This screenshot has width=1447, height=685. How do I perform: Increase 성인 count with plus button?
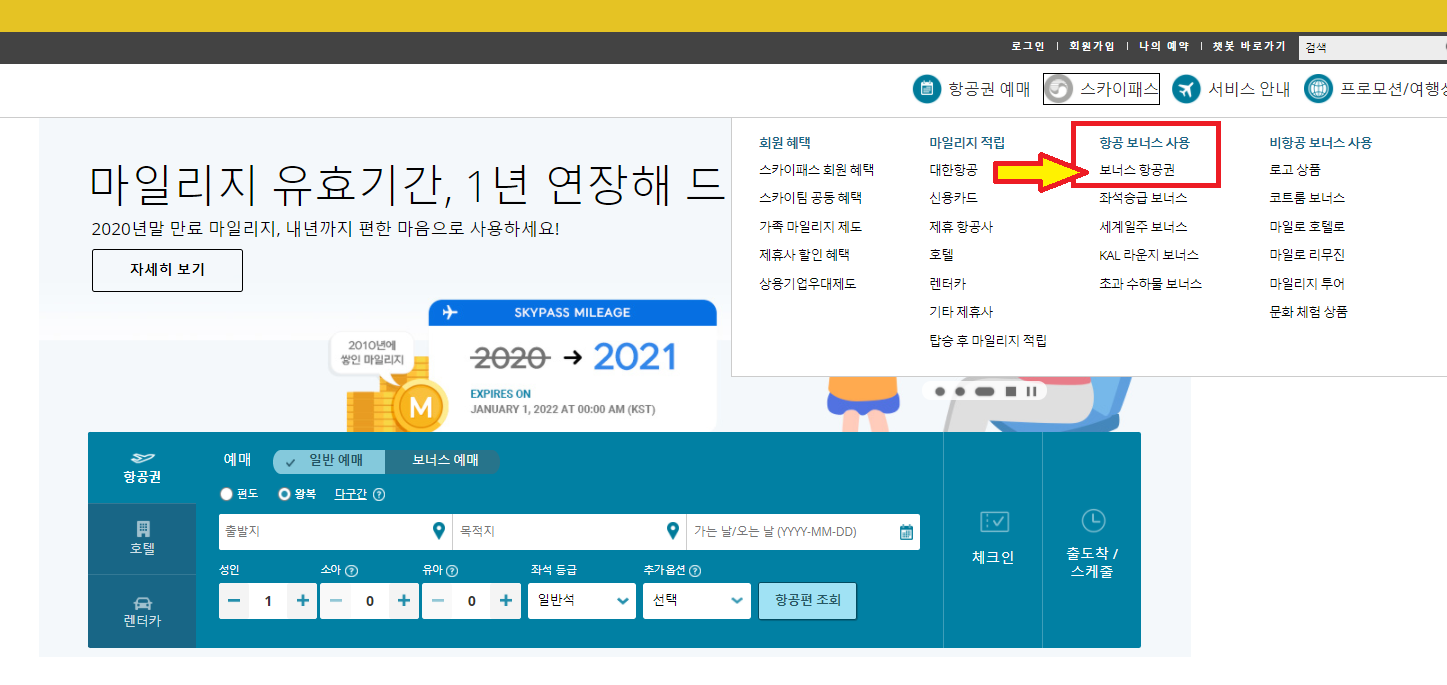click(x=303, y=601)
